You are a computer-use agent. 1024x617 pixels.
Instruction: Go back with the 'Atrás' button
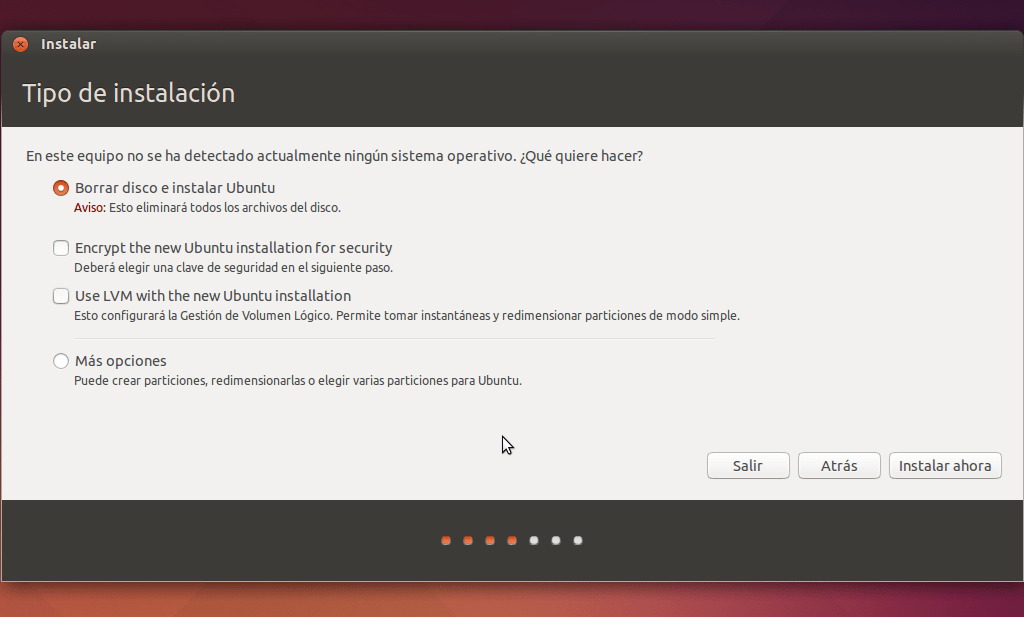coord(839,466)
